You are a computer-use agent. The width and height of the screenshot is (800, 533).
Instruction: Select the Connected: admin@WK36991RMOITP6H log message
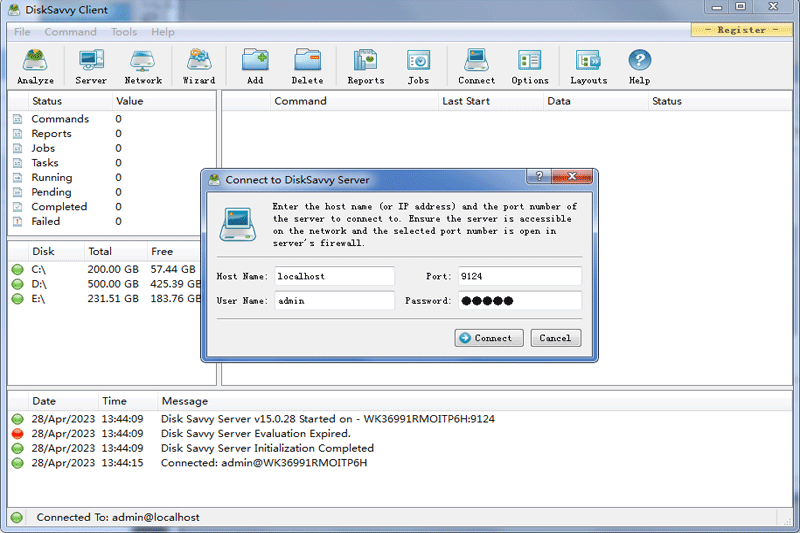tap(264, 463)
